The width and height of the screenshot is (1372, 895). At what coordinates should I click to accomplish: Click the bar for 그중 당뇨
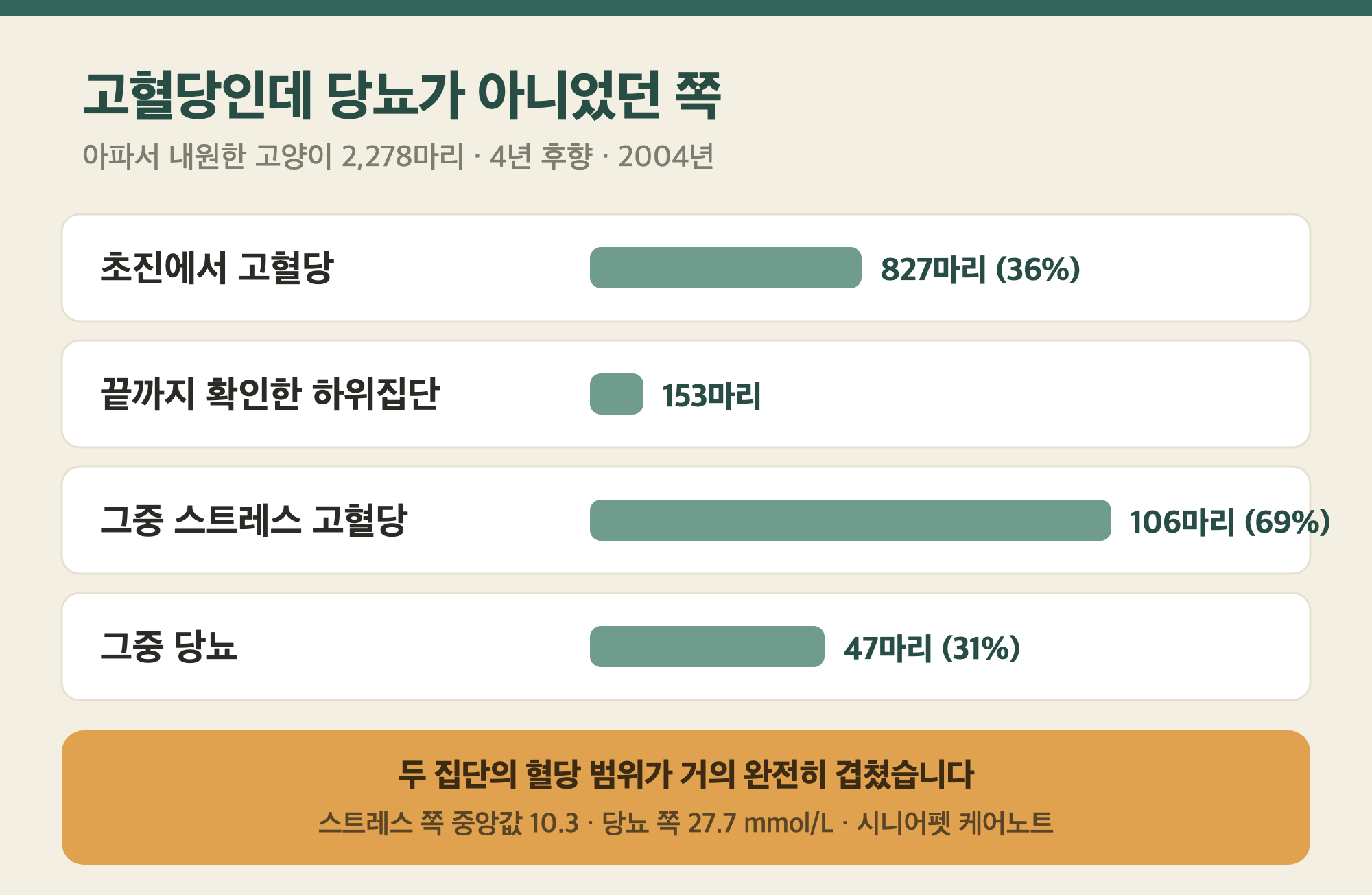coord(707,647)
